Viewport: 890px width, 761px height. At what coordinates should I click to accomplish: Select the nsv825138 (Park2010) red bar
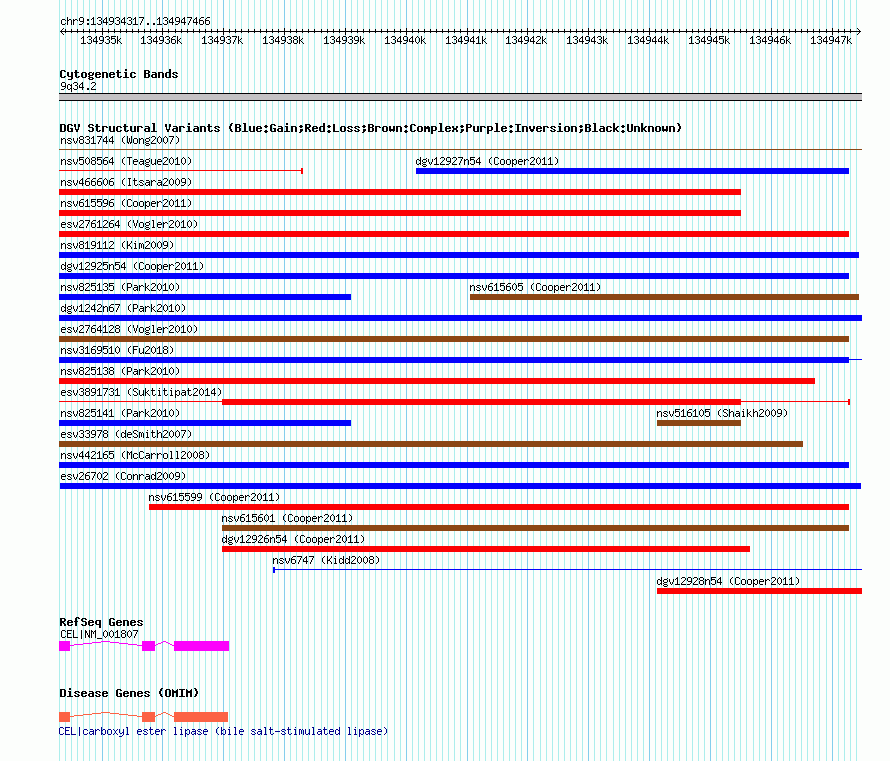point(437,381)
